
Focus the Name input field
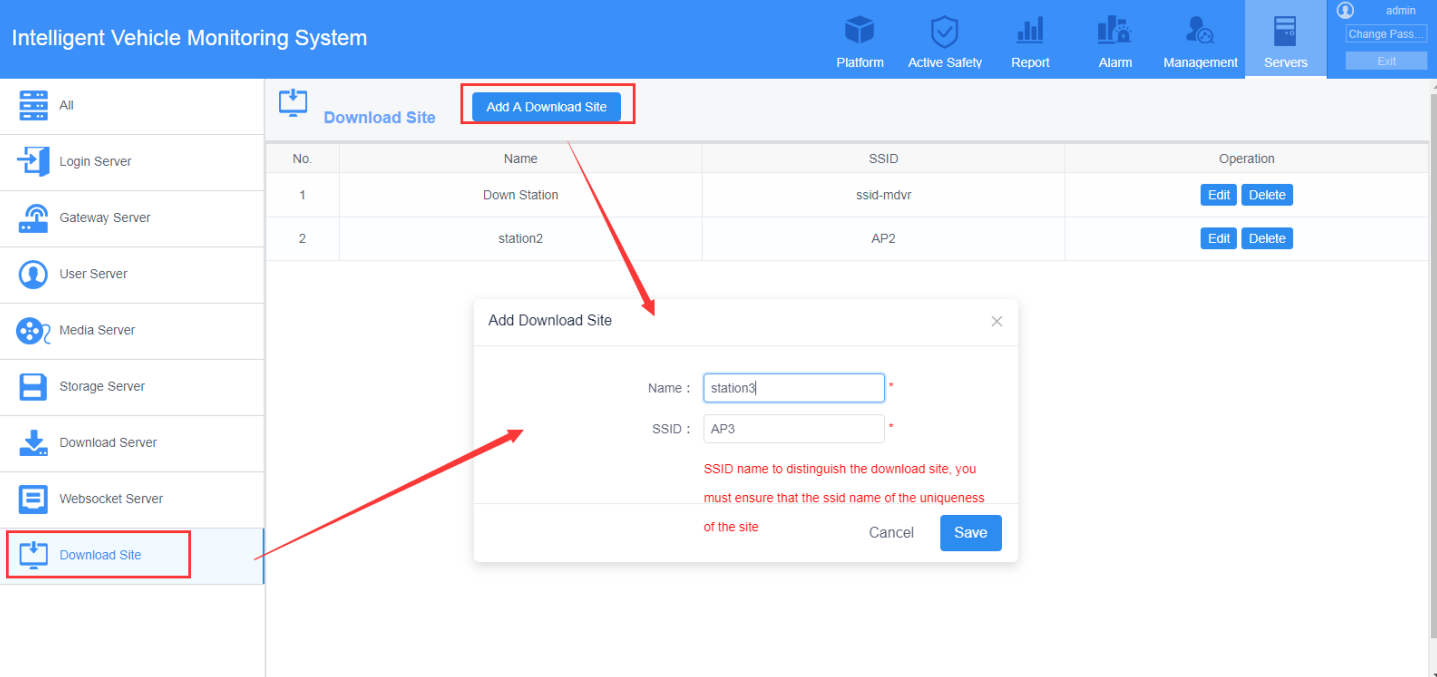794,388
